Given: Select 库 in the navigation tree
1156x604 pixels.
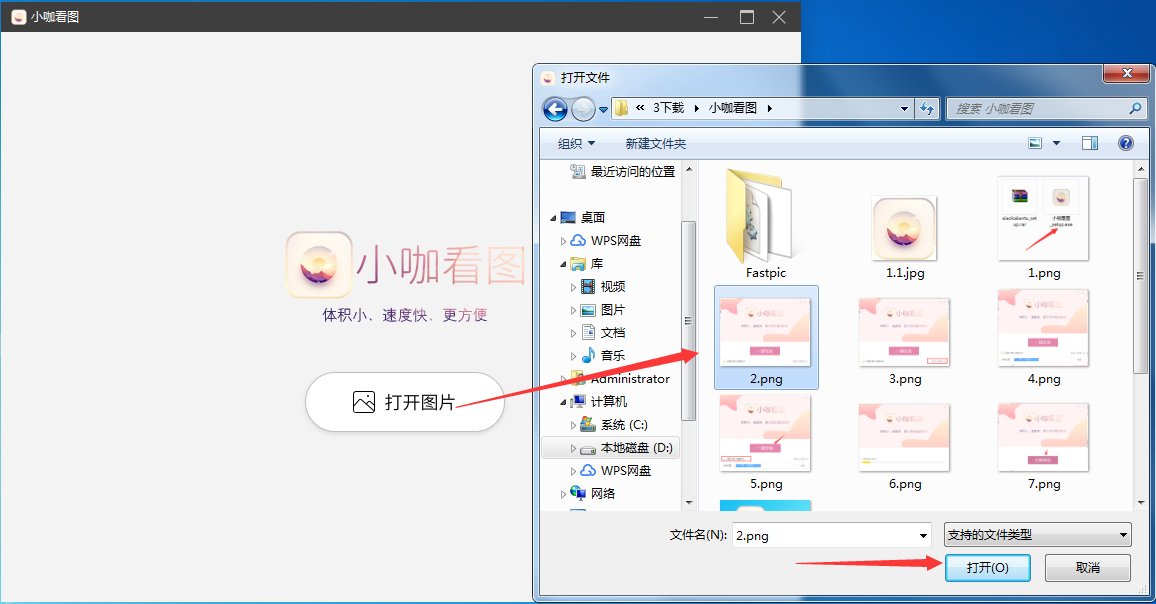Looking at the screenshot, I should click(x=587, y=263).
